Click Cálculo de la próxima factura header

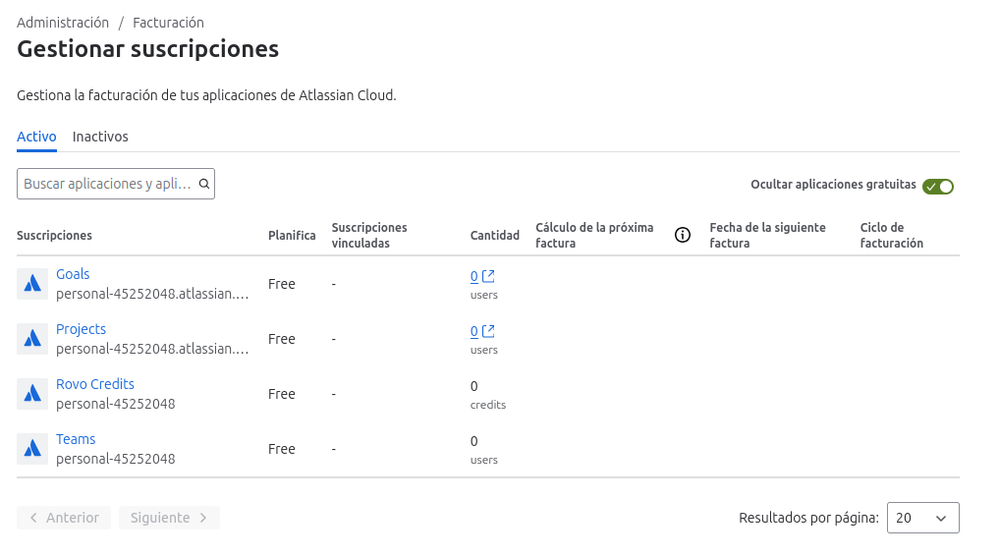[594, 235]
